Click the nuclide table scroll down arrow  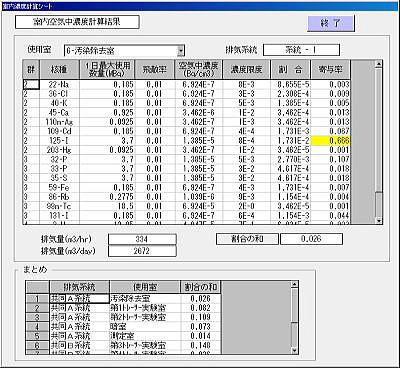coord(378,220)
